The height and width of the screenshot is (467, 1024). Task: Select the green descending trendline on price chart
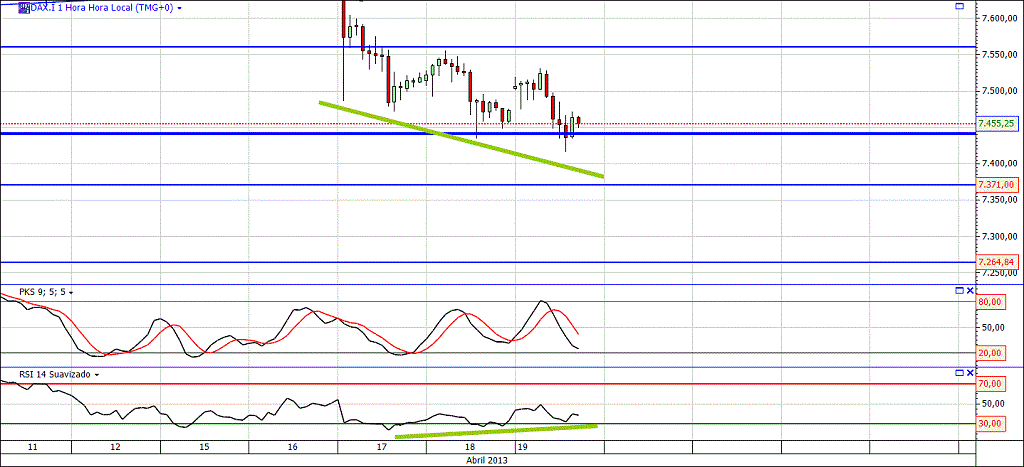461,139
